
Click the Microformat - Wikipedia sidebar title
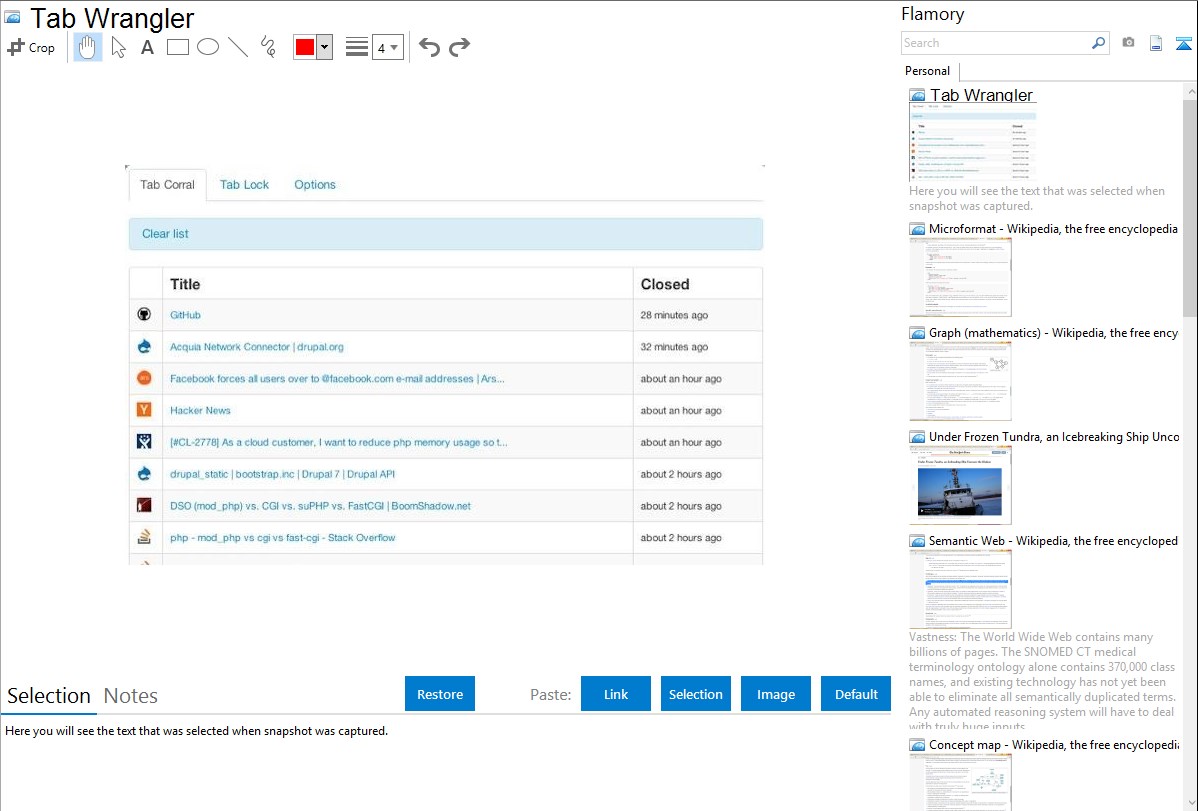tap(1053, 229)
